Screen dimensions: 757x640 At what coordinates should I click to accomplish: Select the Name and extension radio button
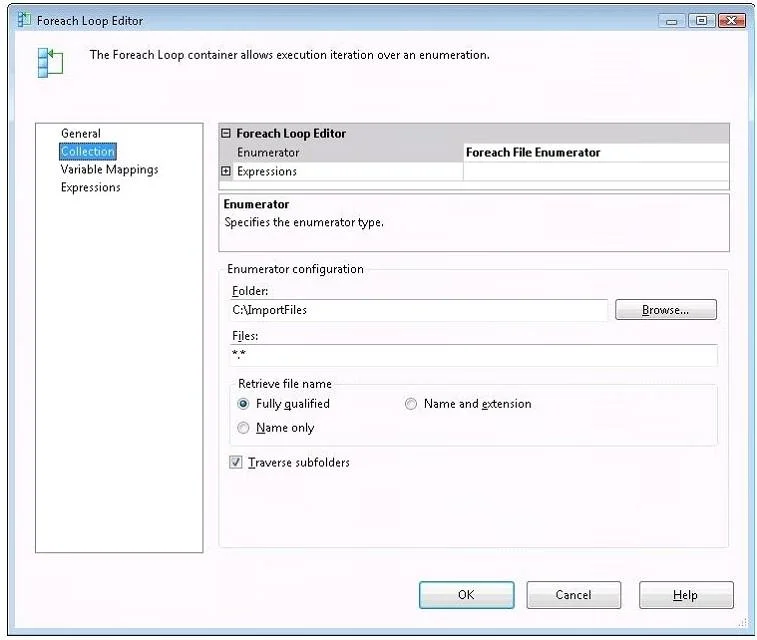411,403
